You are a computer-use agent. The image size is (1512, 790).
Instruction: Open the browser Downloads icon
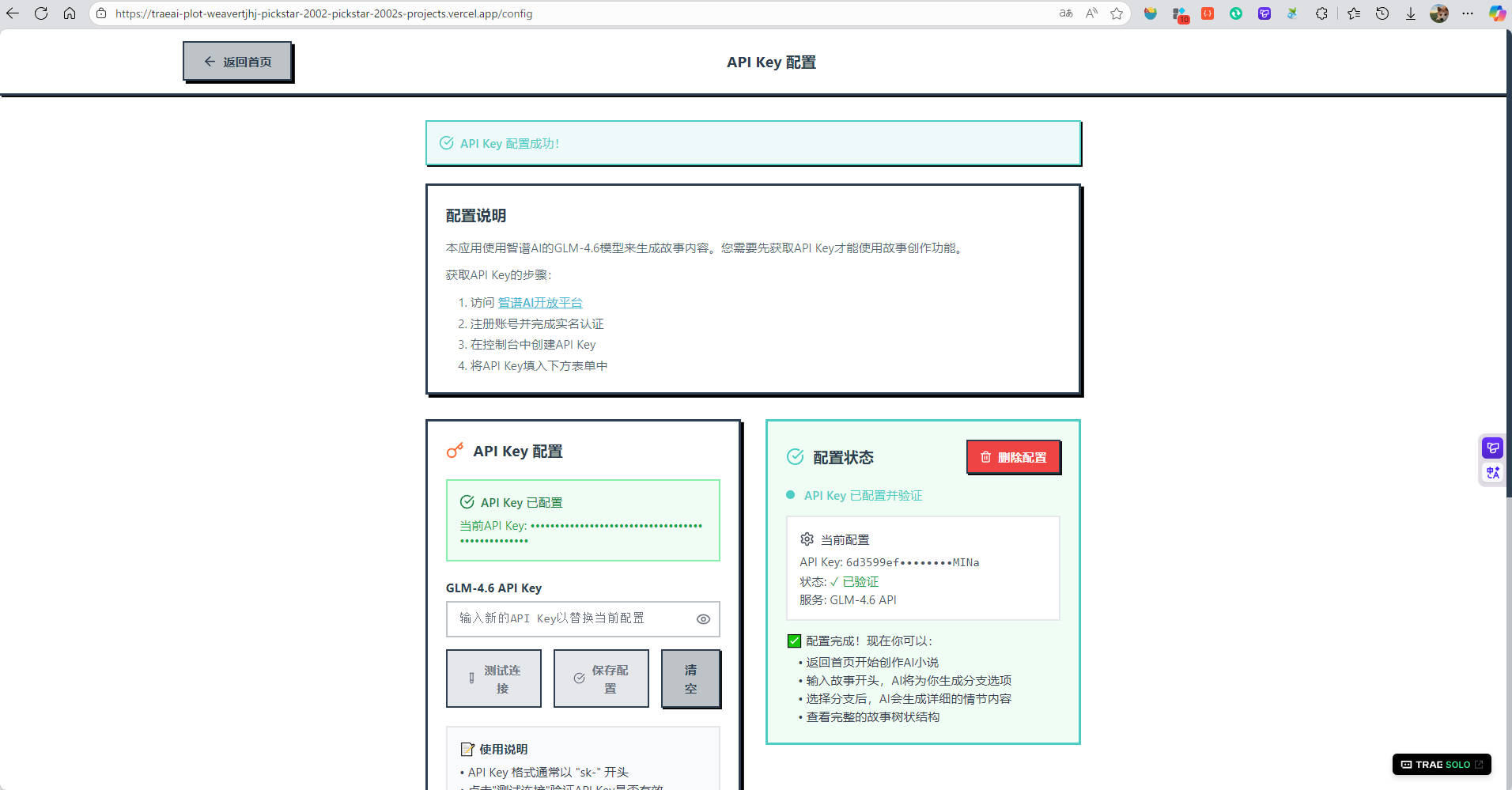coord(1411,13)
